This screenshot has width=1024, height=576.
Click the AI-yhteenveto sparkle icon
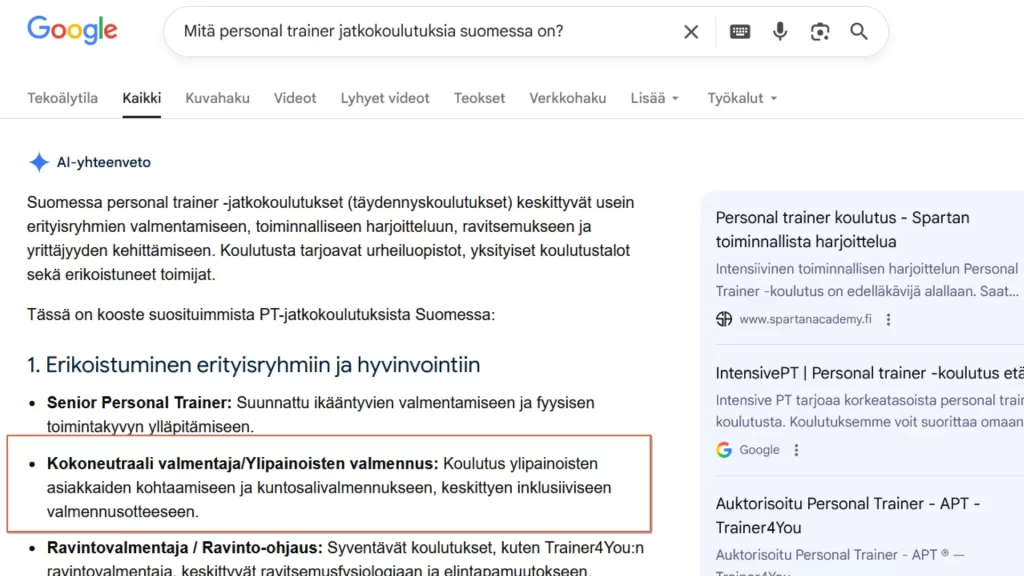[x=39, y=162]
